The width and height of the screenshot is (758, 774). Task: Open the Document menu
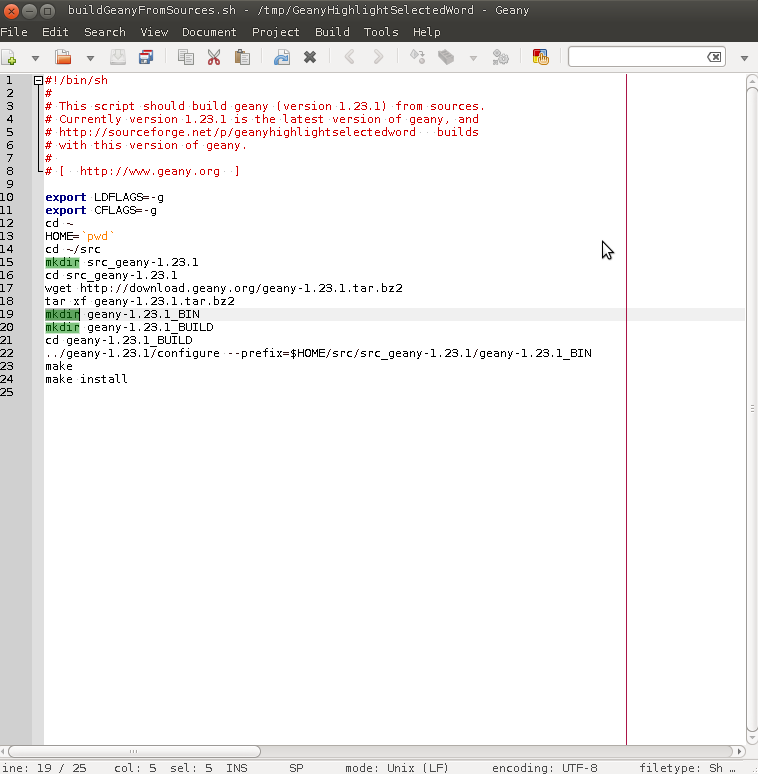pos(209,32)
